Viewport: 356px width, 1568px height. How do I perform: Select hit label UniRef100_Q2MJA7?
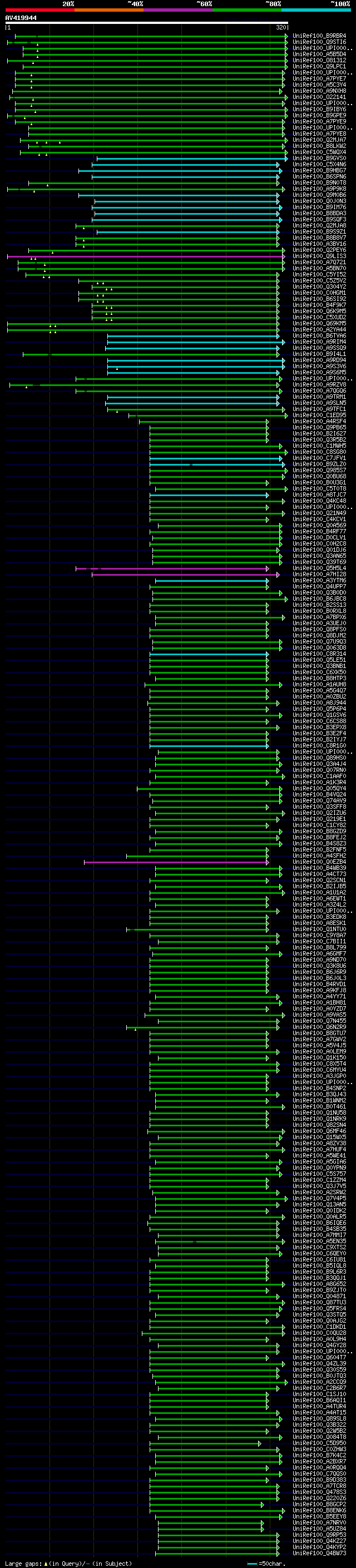[x=319, y=140]
